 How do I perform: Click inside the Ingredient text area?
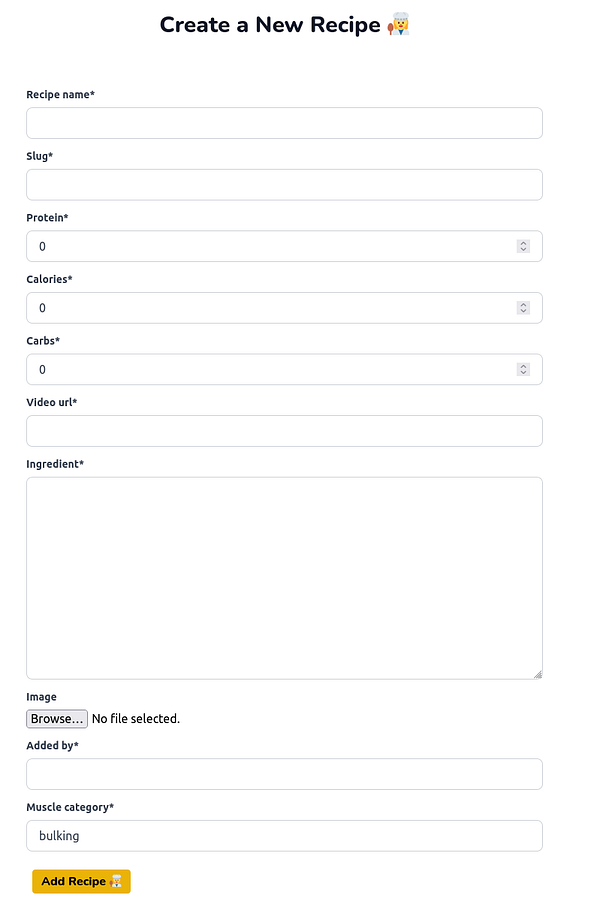(284, 578)
